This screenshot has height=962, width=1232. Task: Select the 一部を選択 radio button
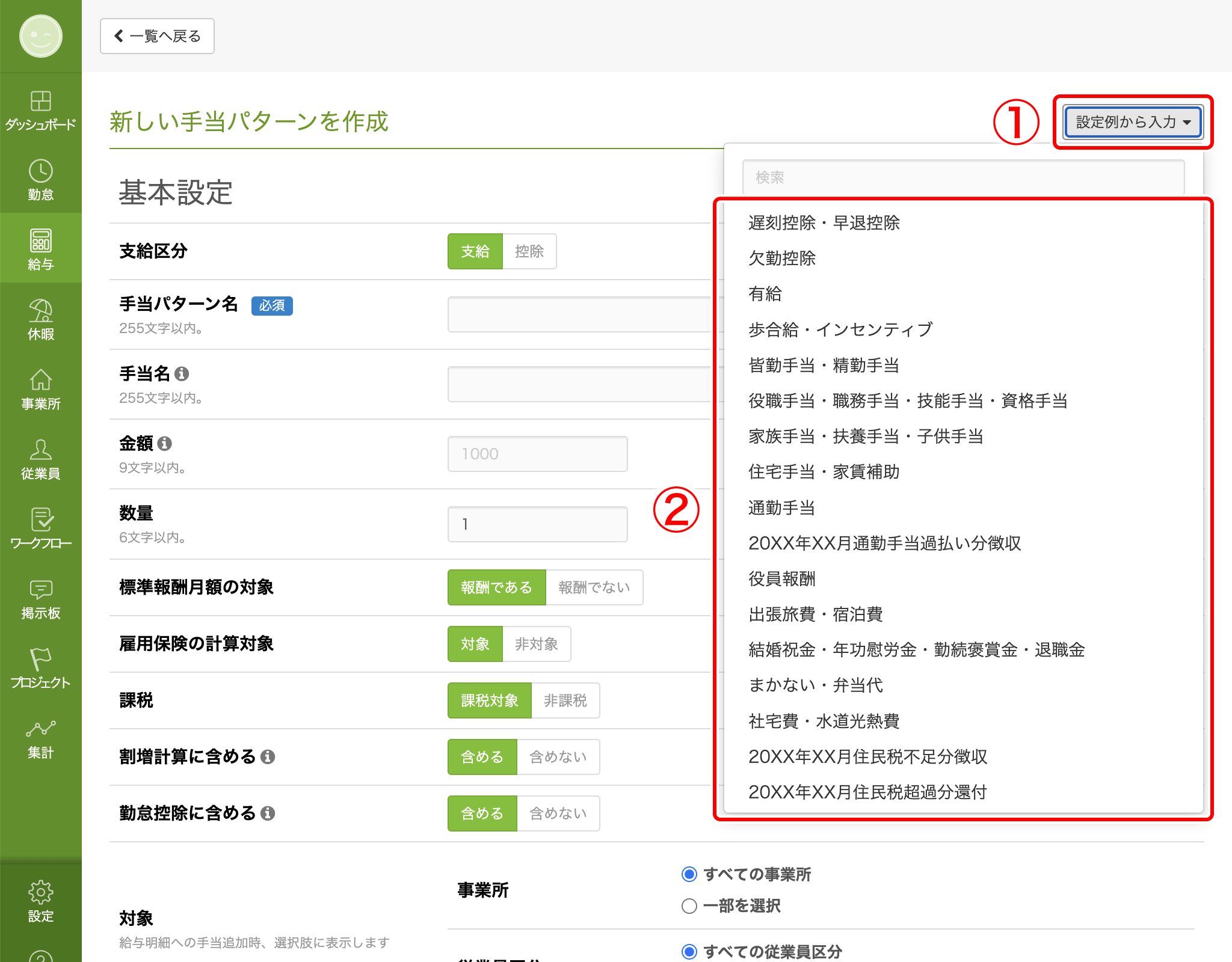click(x=689, y=906)
